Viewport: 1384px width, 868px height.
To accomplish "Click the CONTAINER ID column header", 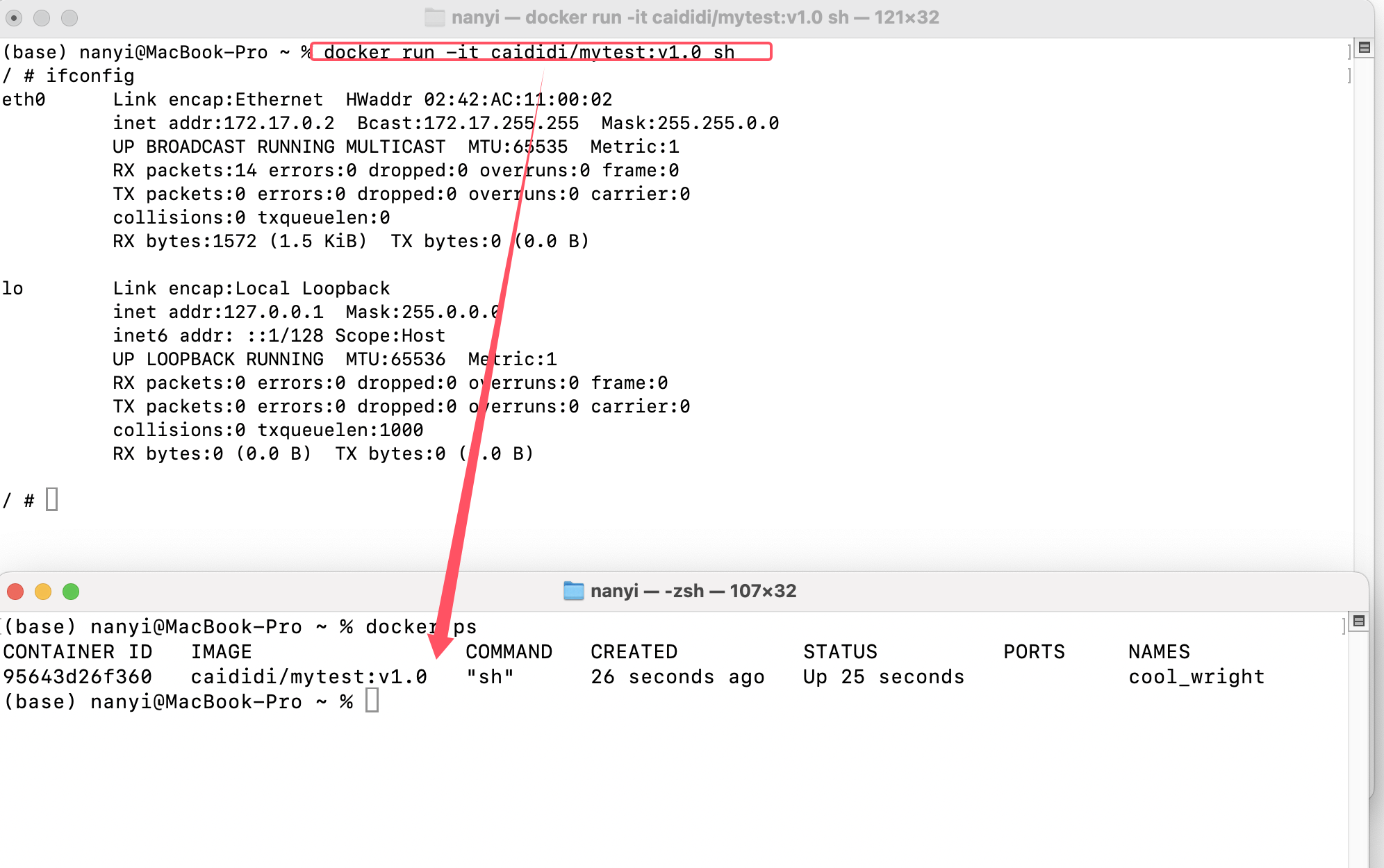I will pyautogui.click(x=78, y=651).
